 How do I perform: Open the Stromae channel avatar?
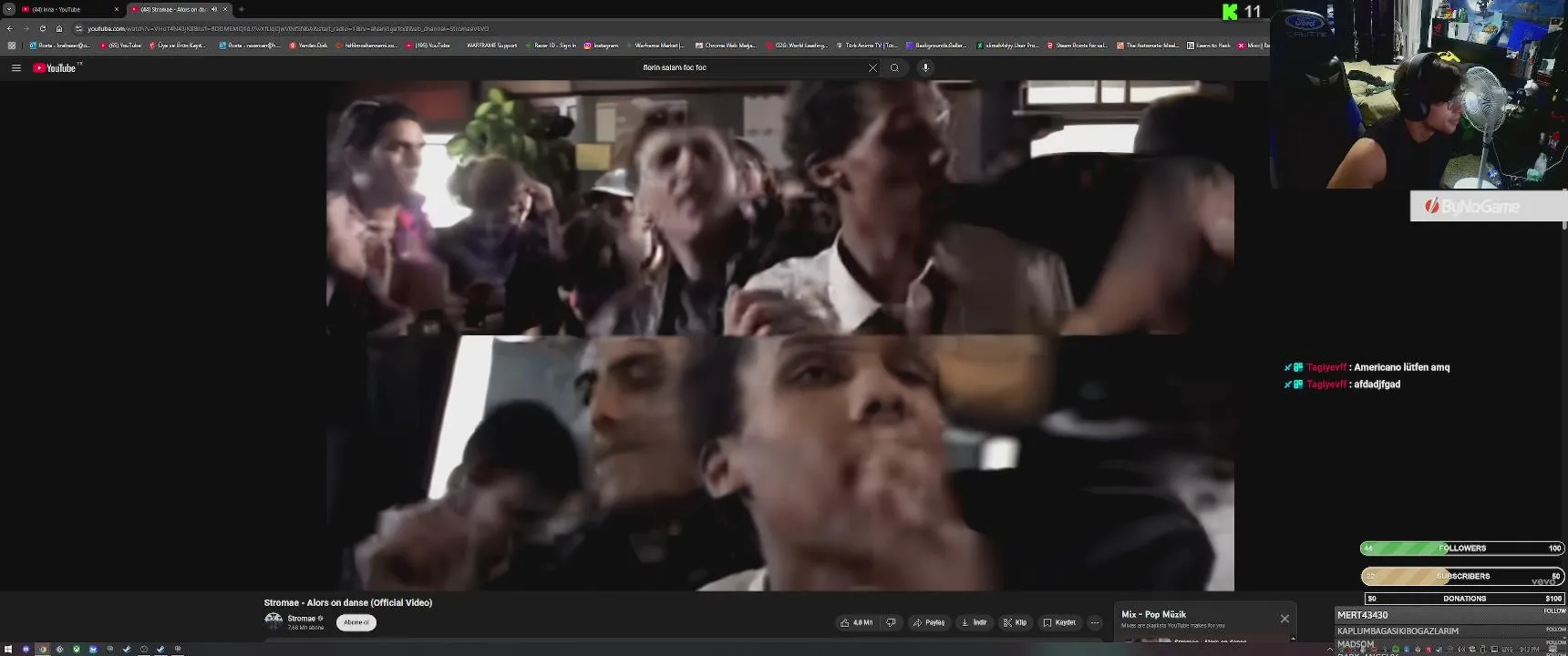coord(273,621)
